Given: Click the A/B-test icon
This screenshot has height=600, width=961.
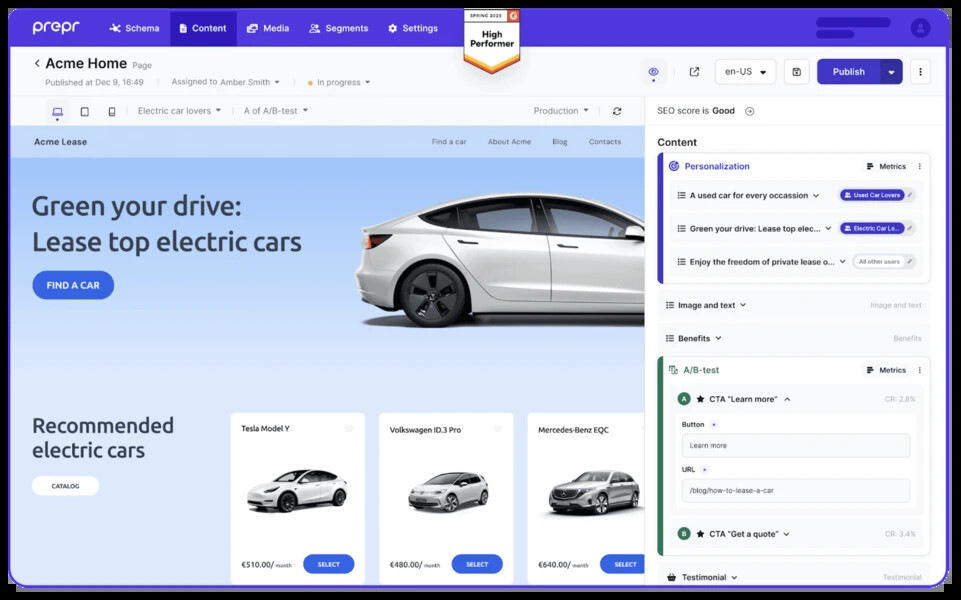Looking at the screenshot, I should coord(673,370).
